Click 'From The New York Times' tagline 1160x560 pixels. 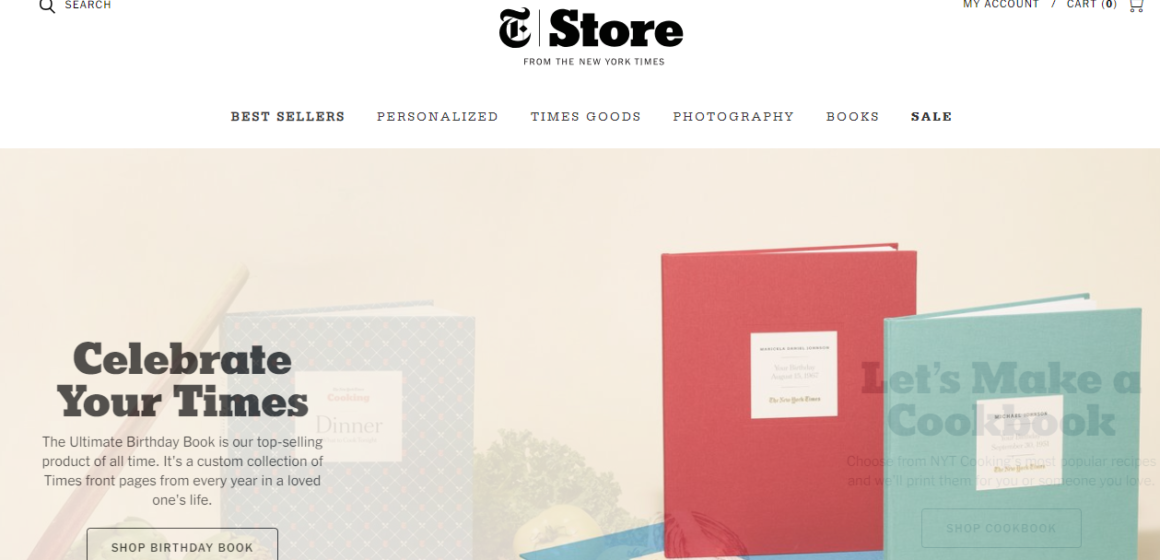(594, 62)
